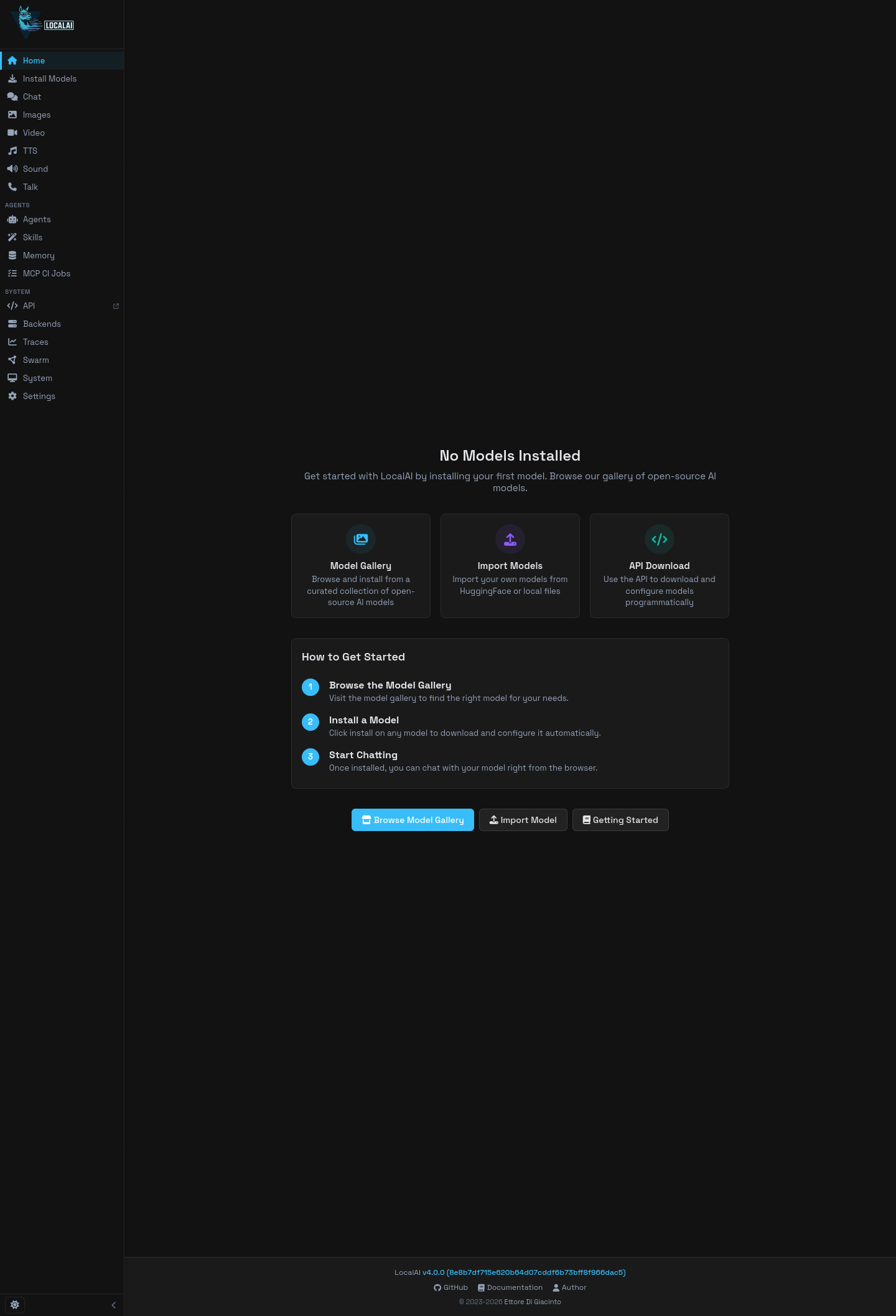Screen dimensions: 896x1316
Task: Click the Chat bubbles icon
Action: [12, 96]
